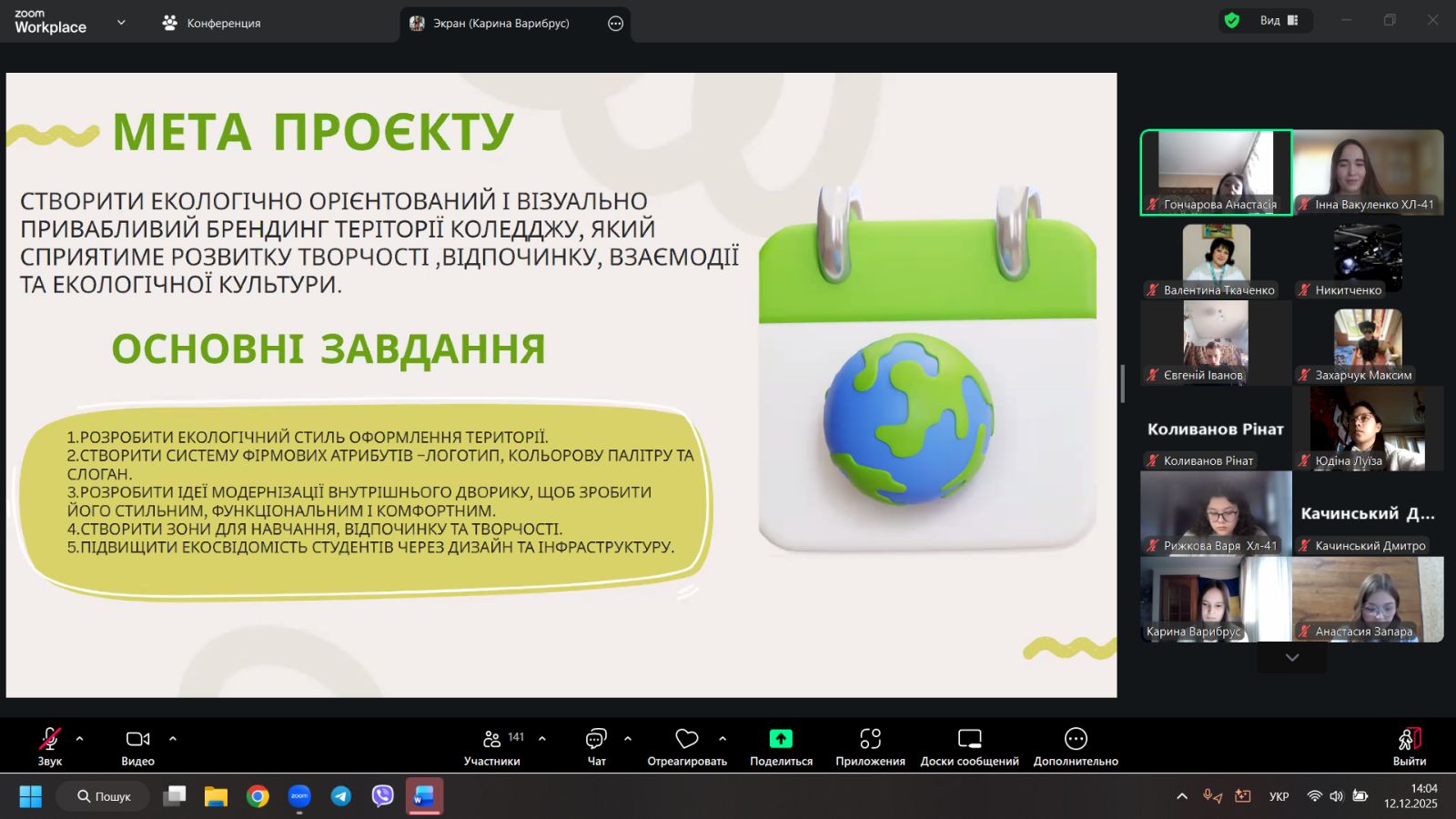Click the green Поделиться share screen icon
Screen dimensions: 1456x819
[781, 739]
